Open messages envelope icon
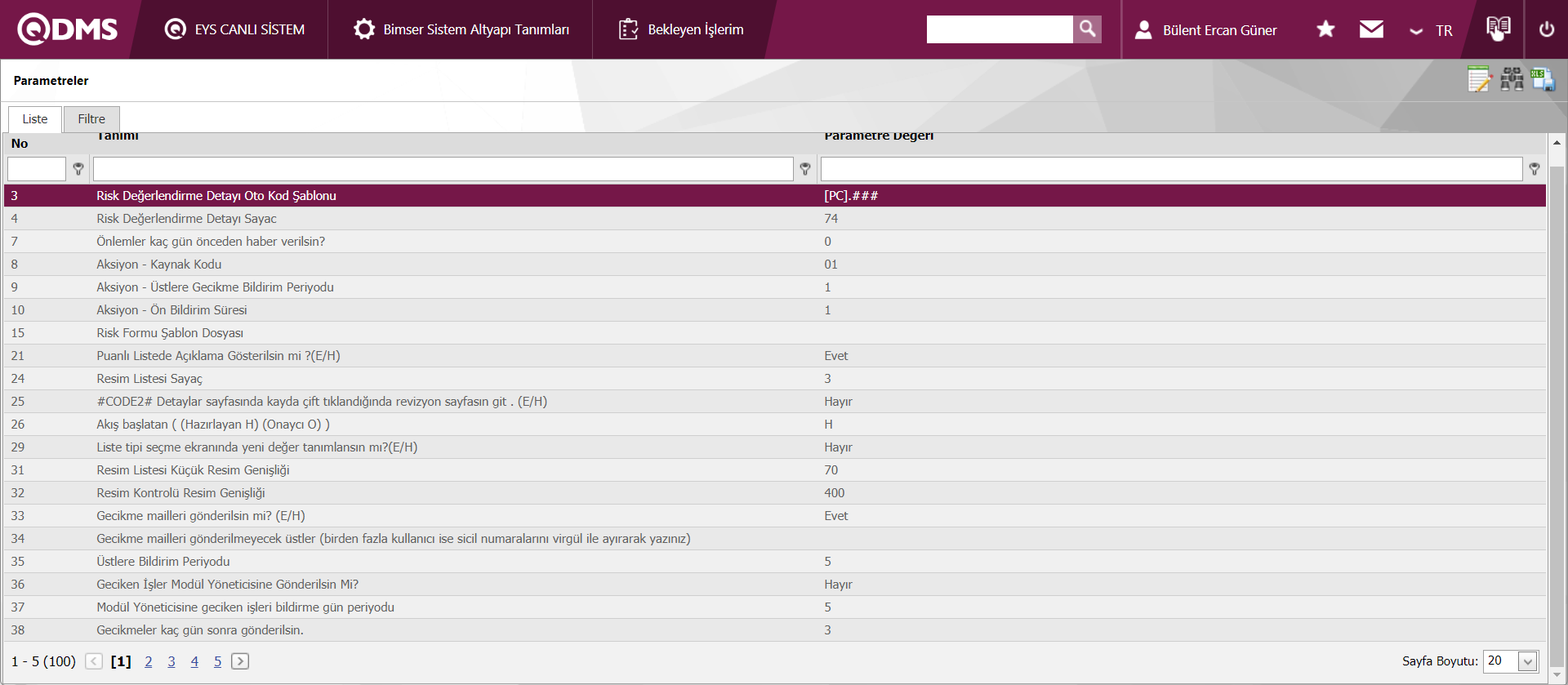This screenshot has height=685, width=1568. [1371, 29]
